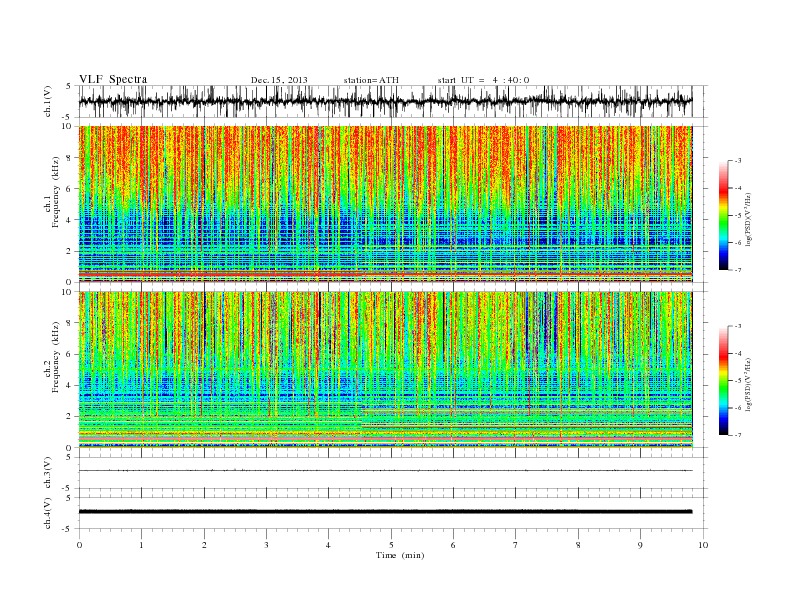Click the ch.1 'Frequency (kHz)' axis title

tap(56, 192)
